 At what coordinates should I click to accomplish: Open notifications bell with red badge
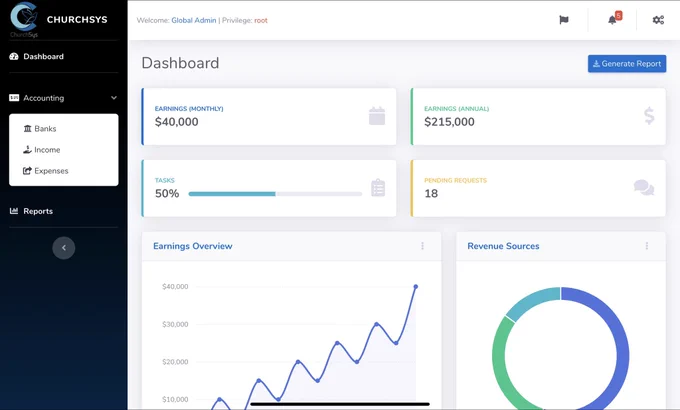[x=614, y=19]
